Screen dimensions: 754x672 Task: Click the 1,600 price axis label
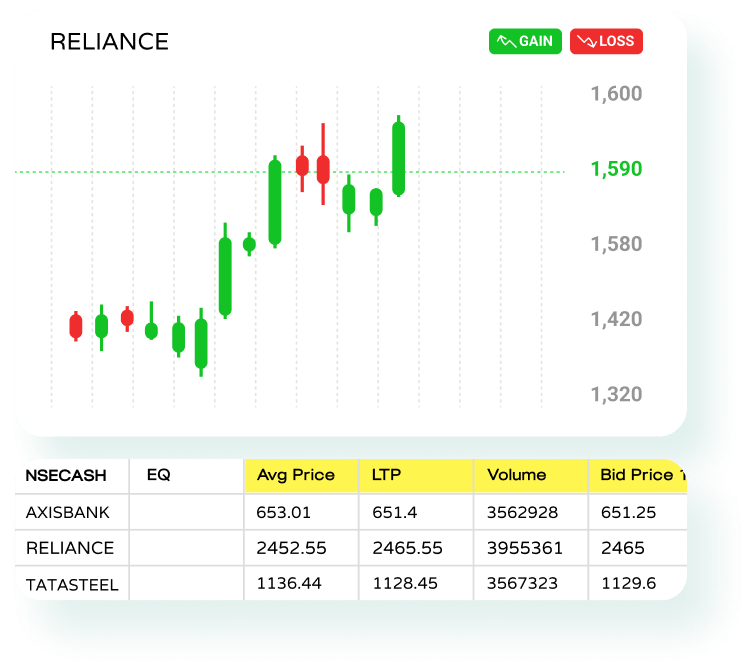click(616, 94)
